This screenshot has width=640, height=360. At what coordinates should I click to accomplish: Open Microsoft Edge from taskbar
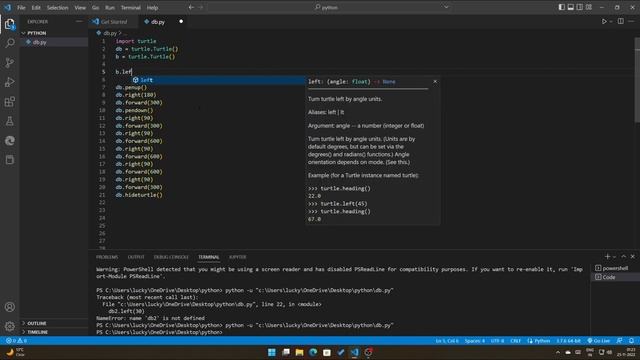313,352
